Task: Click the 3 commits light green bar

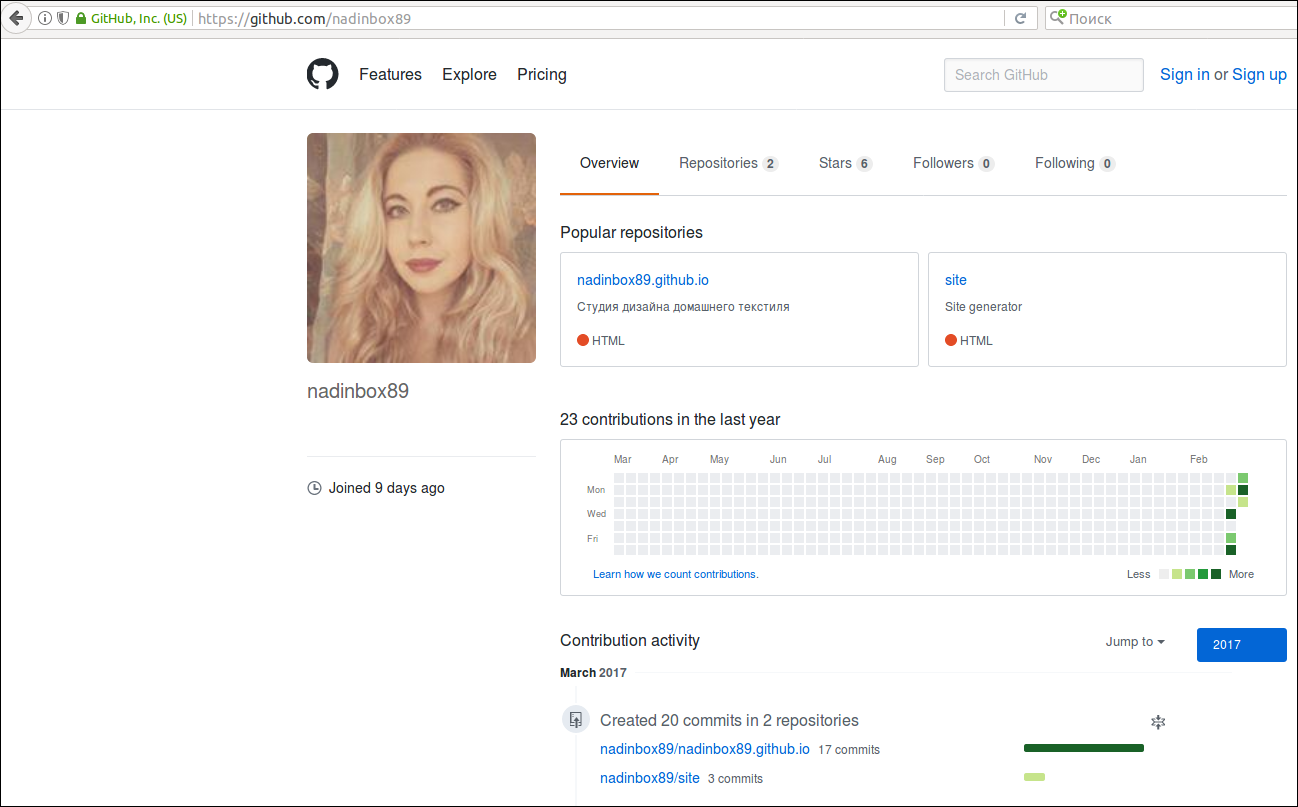Action: (1034, 777)
